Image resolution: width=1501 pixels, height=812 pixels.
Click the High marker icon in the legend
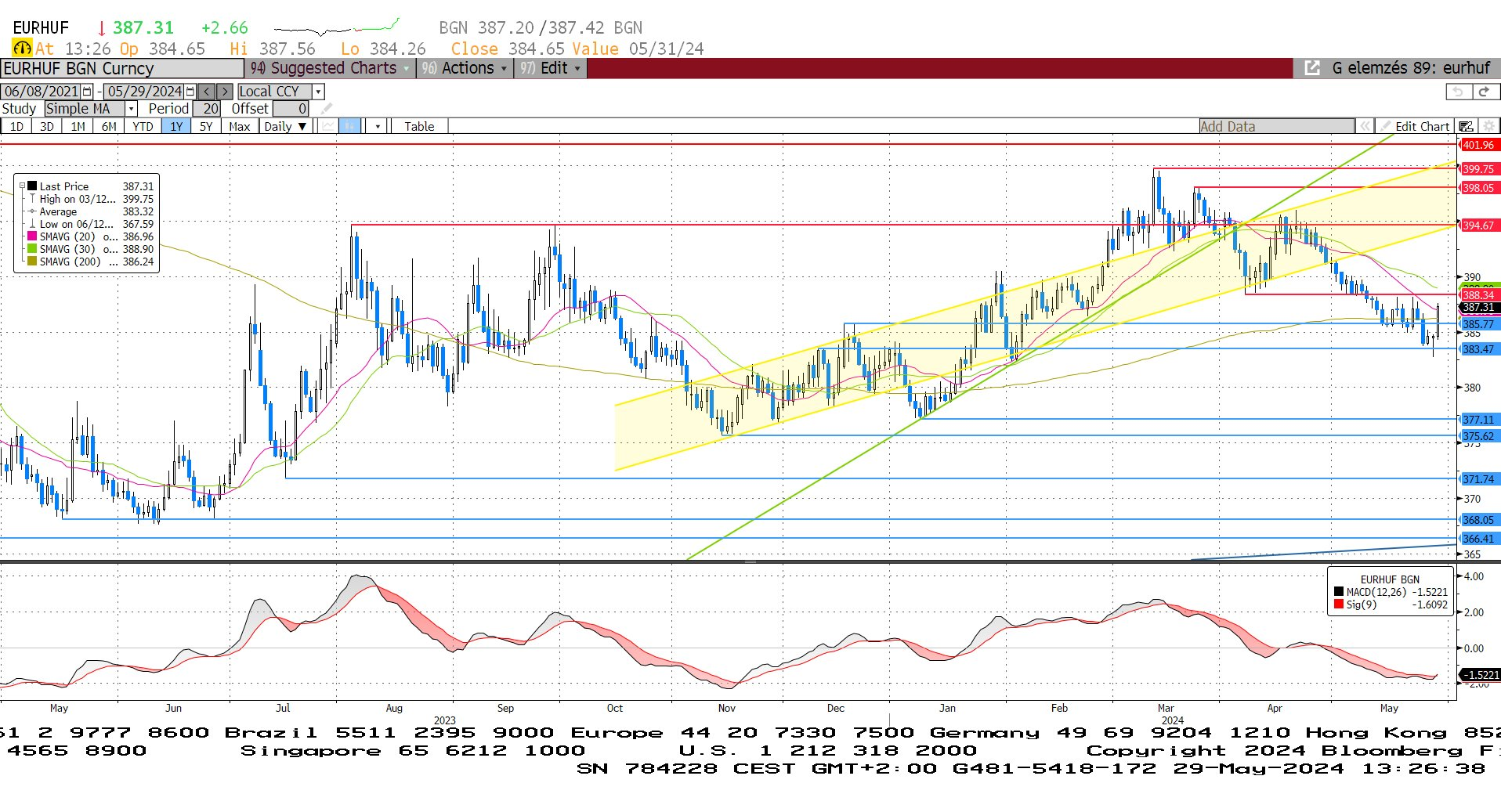[x=32, y=199]
